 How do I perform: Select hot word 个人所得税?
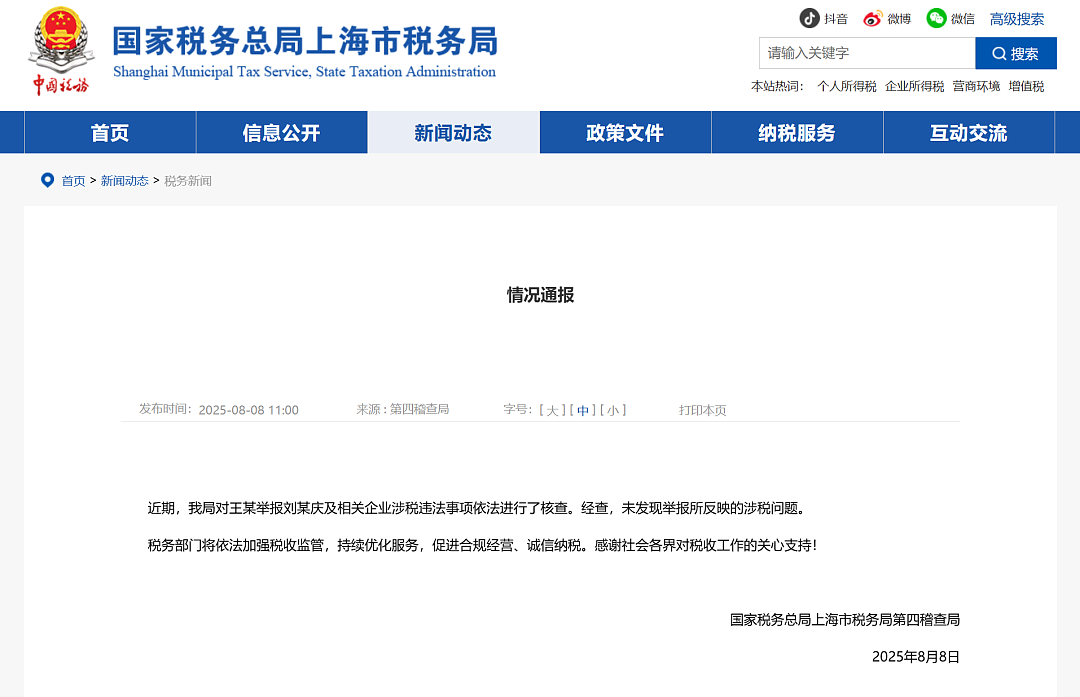tap(847, 86)
